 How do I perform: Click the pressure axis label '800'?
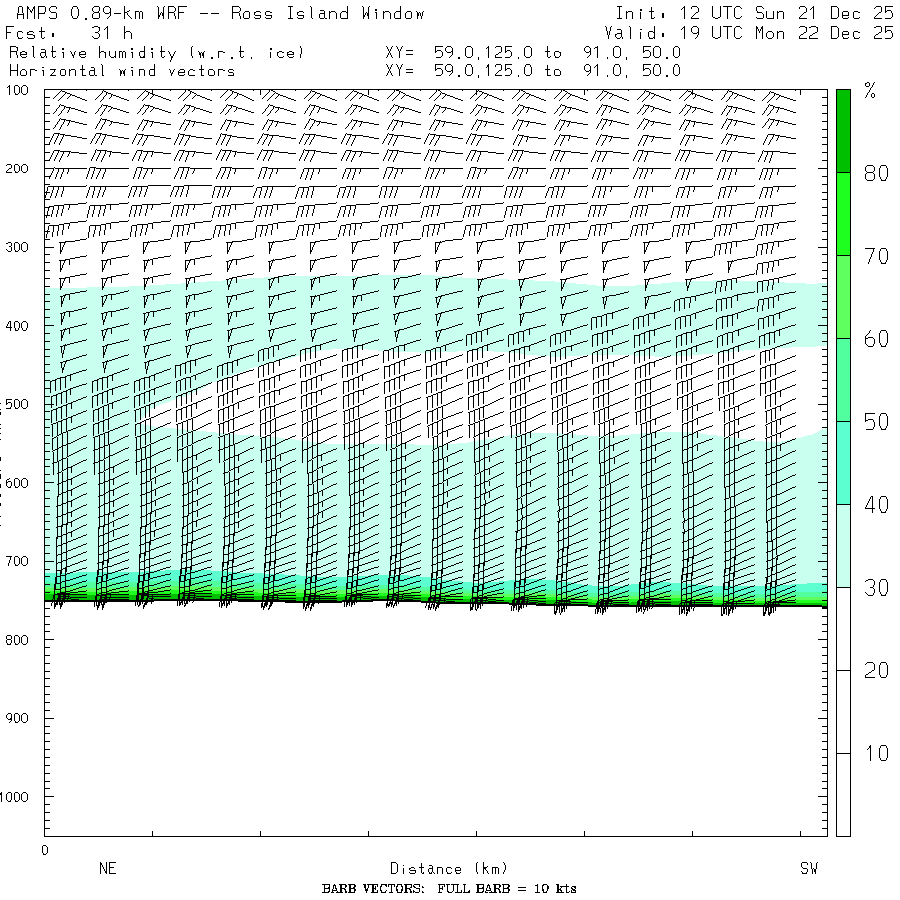(x=17, y=640)
